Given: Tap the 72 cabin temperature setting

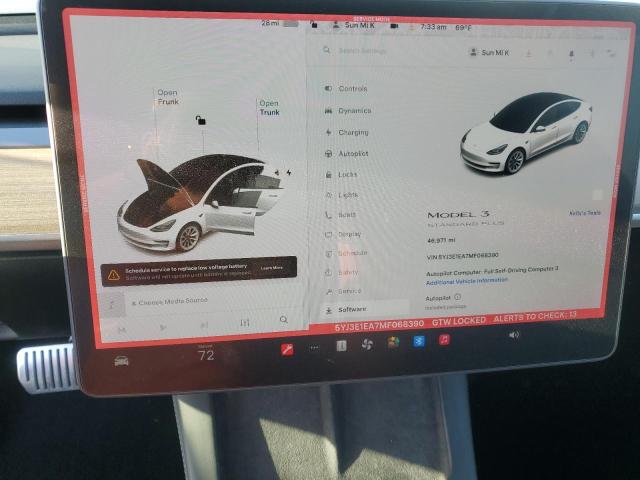Looking at the screenshot, I should (206, 354).
